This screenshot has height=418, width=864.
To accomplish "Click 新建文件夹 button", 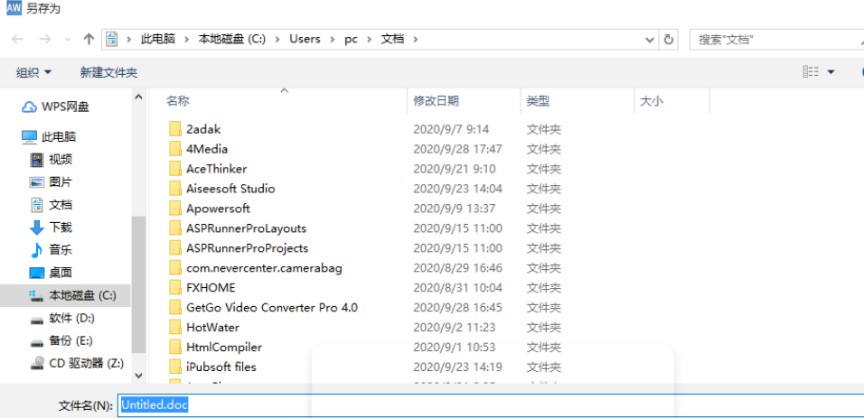I will [x=109, y=72].
